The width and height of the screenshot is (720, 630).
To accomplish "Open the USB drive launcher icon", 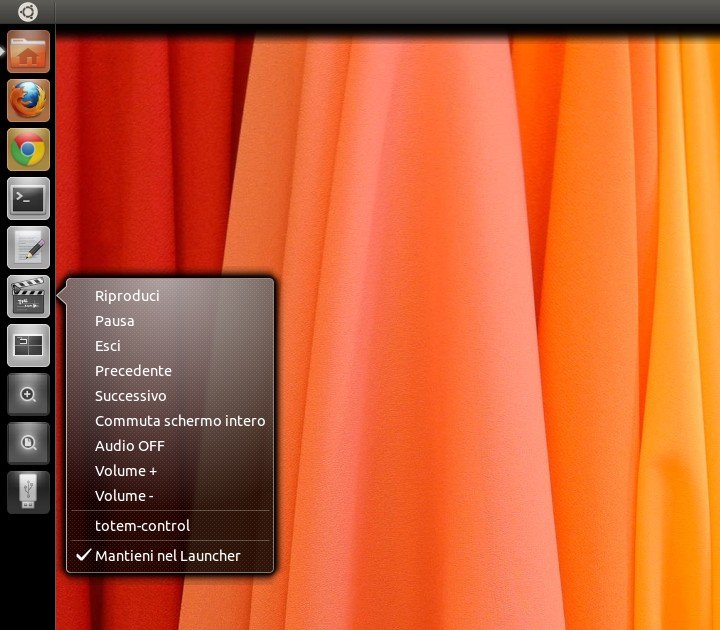I will [28, 492].
